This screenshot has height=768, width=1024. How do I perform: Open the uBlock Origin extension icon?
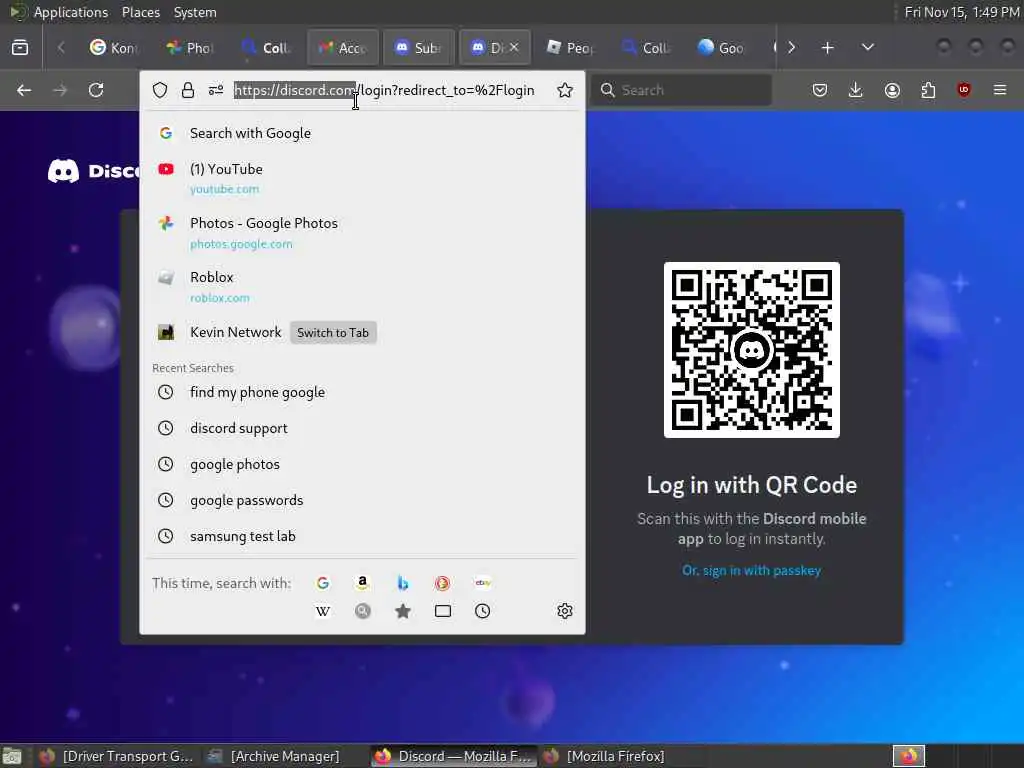pos(964,90)
